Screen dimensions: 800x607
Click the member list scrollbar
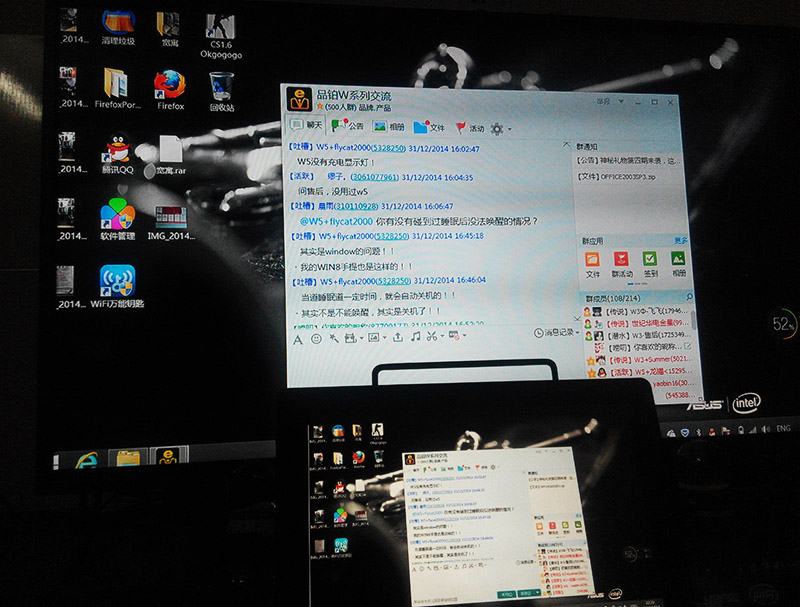point(693,320)
